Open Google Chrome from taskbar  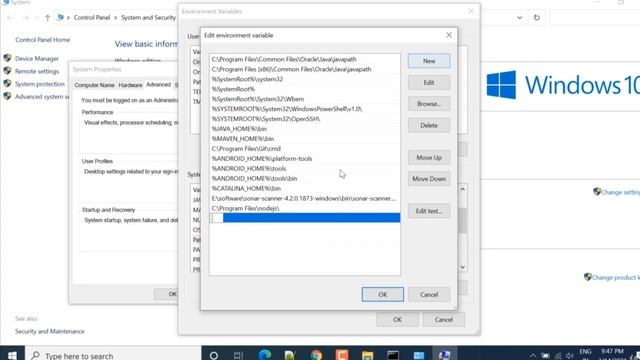click(x=316, y=355)
